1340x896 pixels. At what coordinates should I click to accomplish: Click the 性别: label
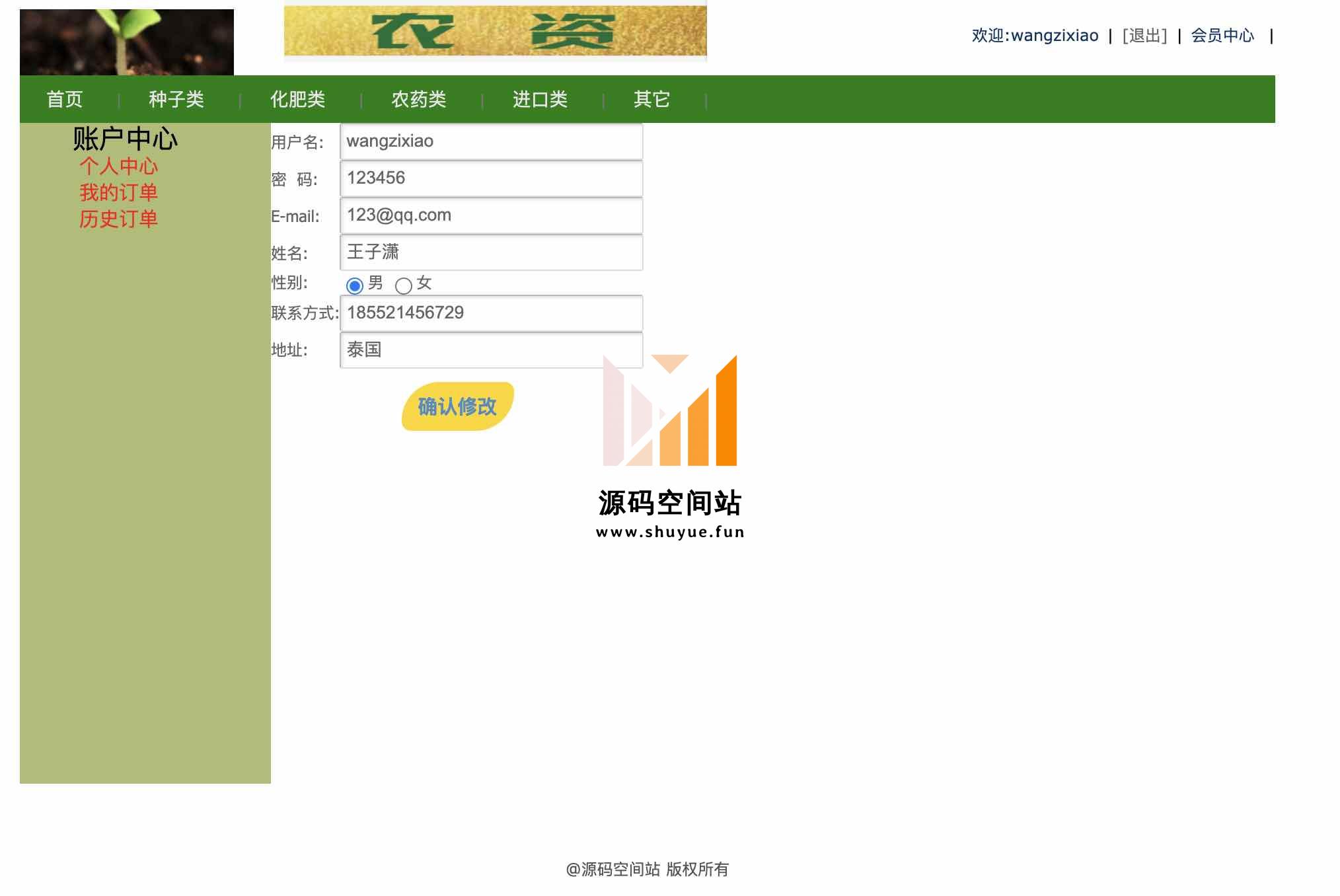(289, 283)
